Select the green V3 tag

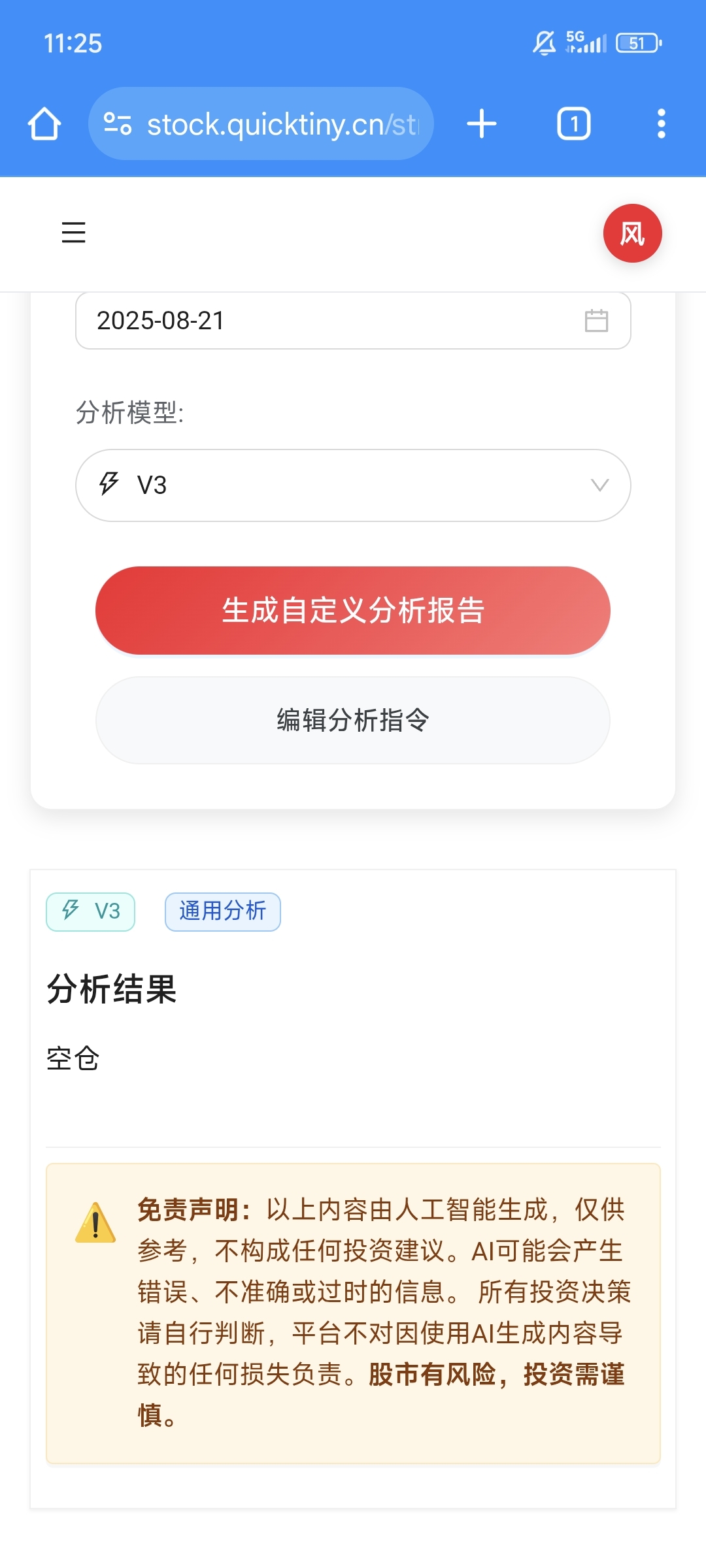[x=90, y=911]
